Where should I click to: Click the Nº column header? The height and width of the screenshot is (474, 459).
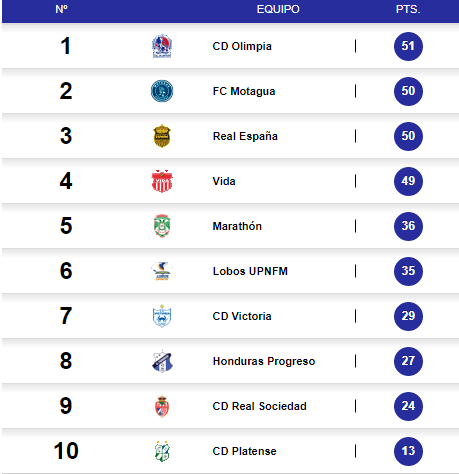[61, 9]
